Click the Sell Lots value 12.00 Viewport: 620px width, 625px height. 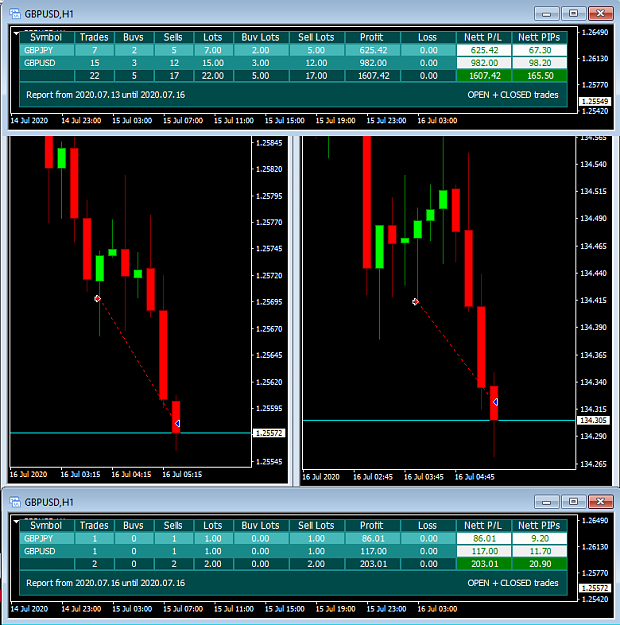pyautogui.click(x=316, y=63)
